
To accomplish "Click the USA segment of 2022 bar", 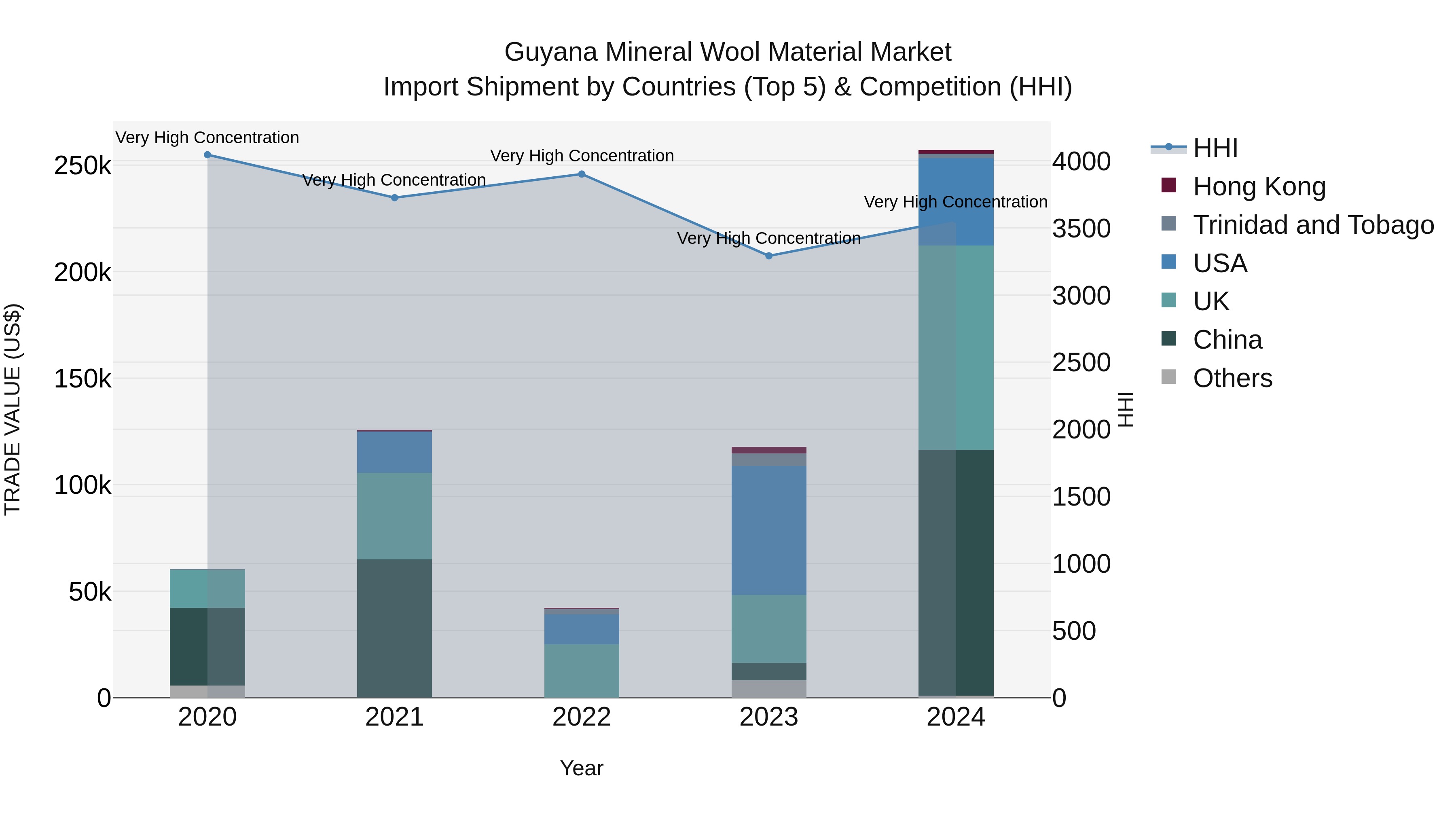I will pyautogui.click(x=582, y=629).
